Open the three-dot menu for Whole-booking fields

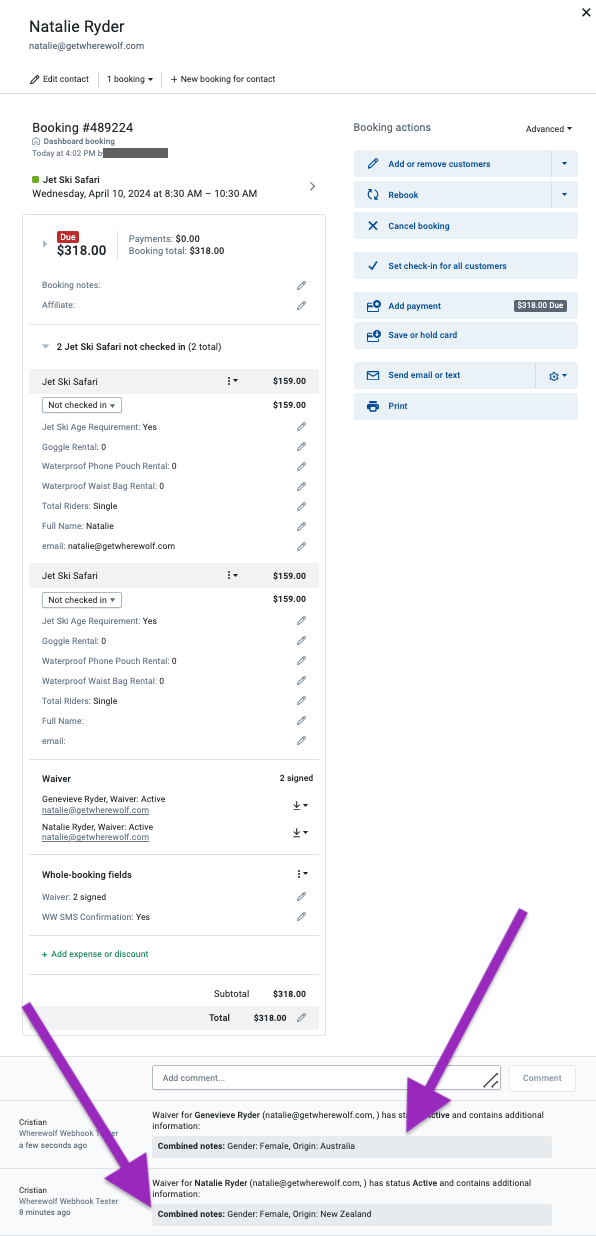pos(301,875)
